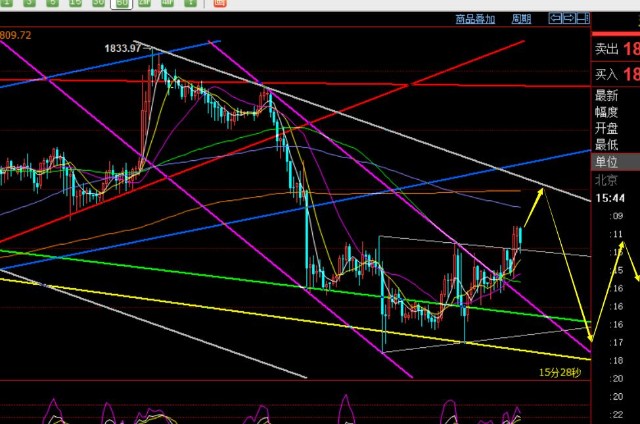Click the 北京 time zone label
The height and width of the screenshot is (424, 640).
tap(606, 181)
